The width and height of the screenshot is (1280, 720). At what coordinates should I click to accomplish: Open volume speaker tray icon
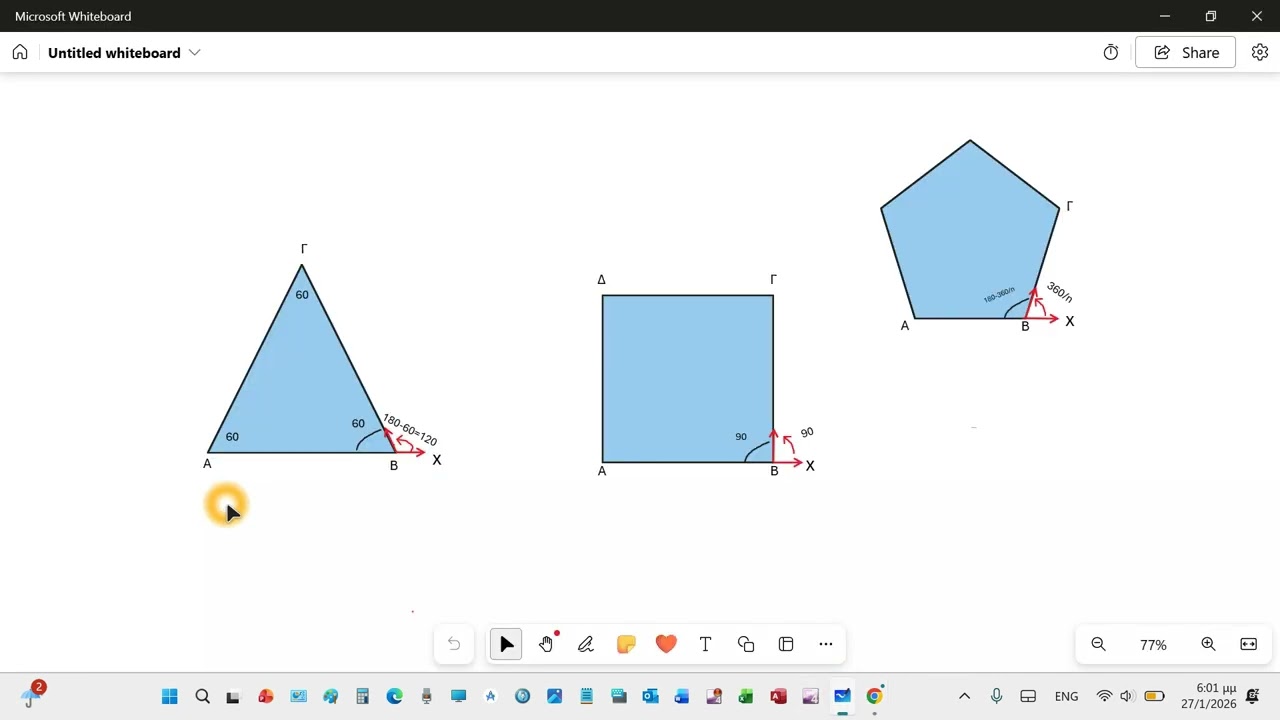coord(1128,696)
